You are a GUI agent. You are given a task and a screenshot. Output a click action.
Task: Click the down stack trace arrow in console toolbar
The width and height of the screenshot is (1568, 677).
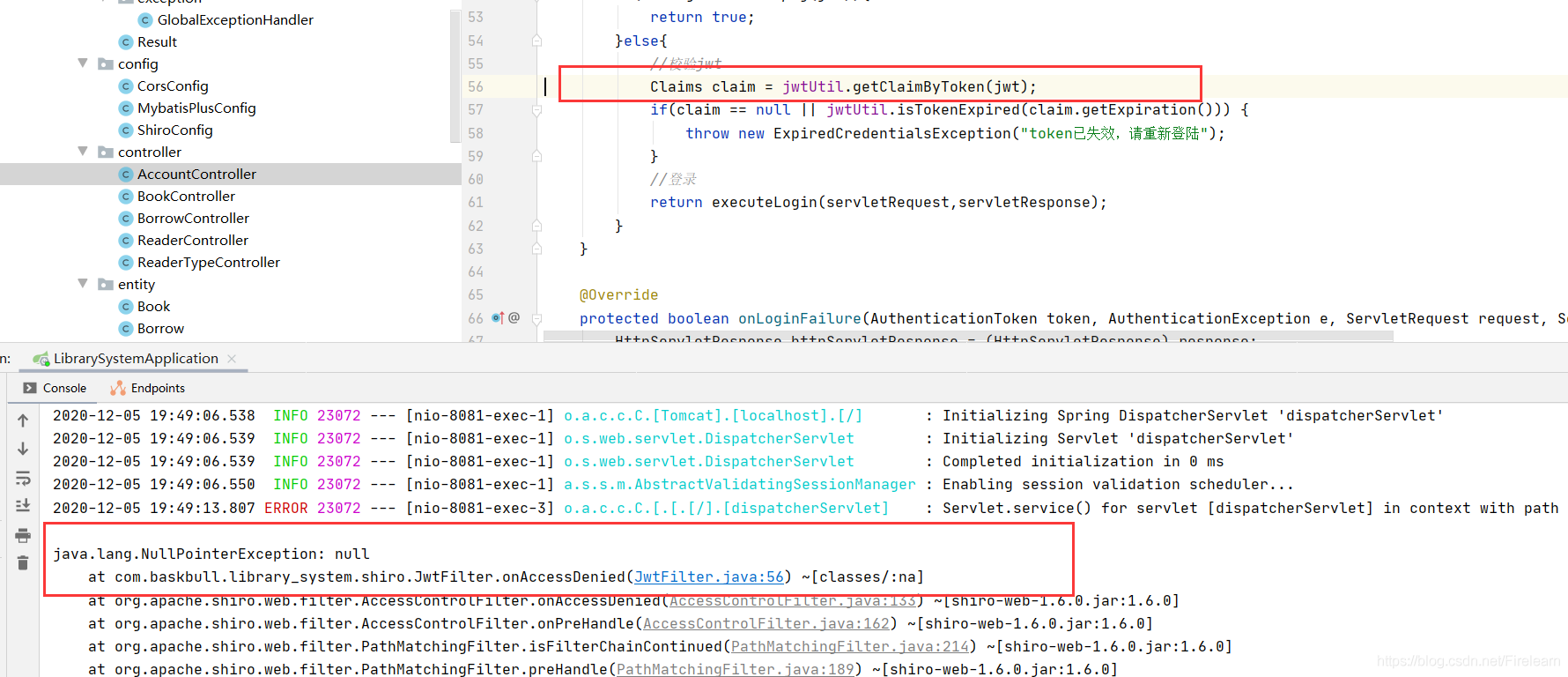23,449
